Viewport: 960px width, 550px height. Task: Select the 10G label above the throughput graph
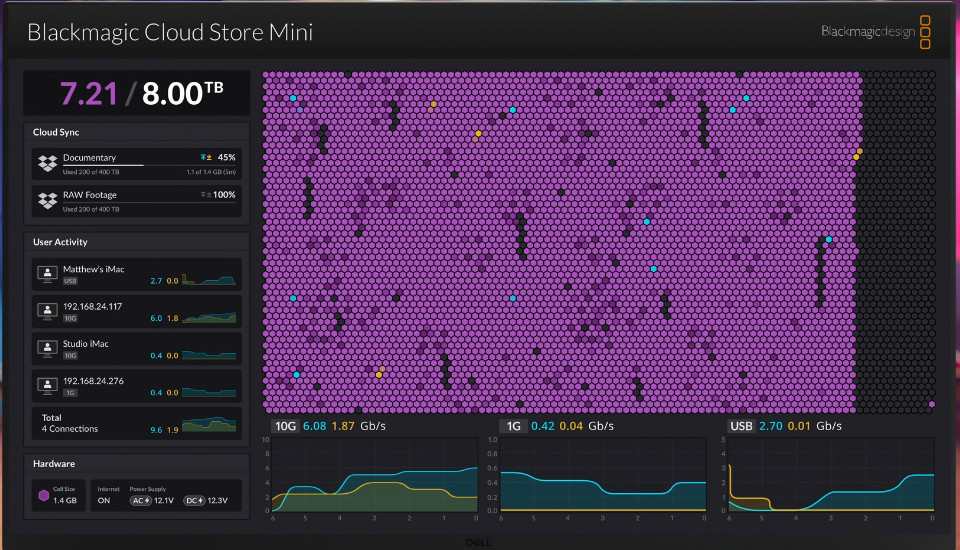point(284,426)
